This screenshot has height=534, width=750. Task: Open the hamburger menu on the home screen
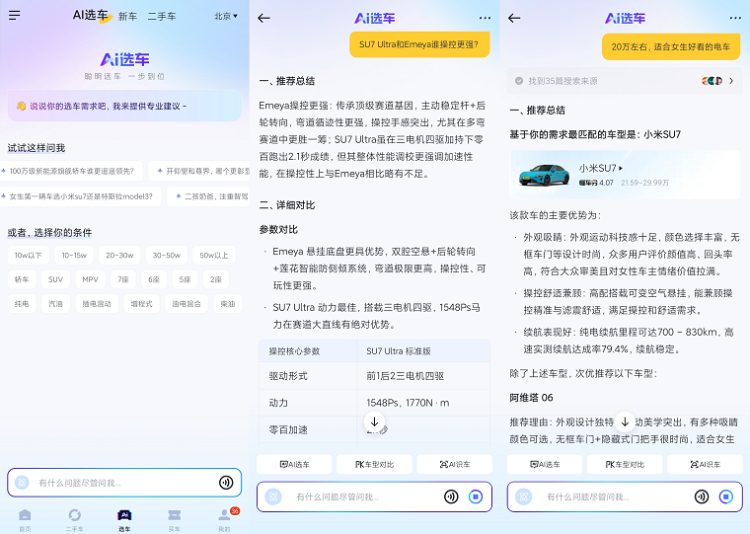pyautogui.click(x=14, y=15)
